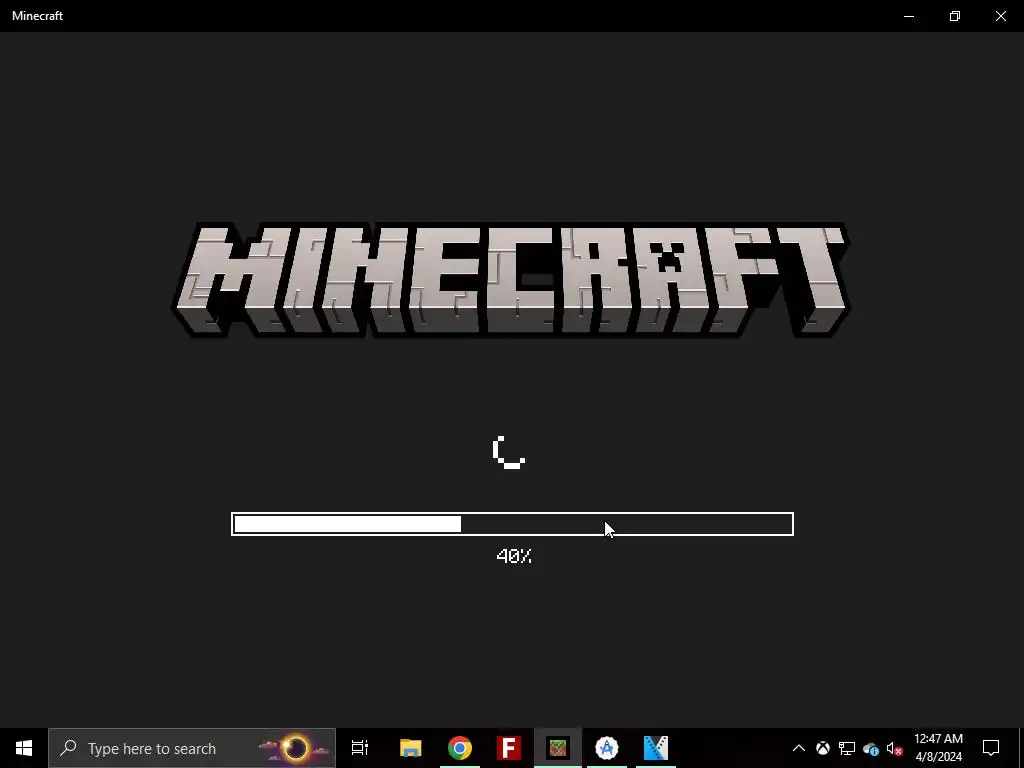
Task: Launch Google Chrome from the taskbar
Action: click(460, 748)
